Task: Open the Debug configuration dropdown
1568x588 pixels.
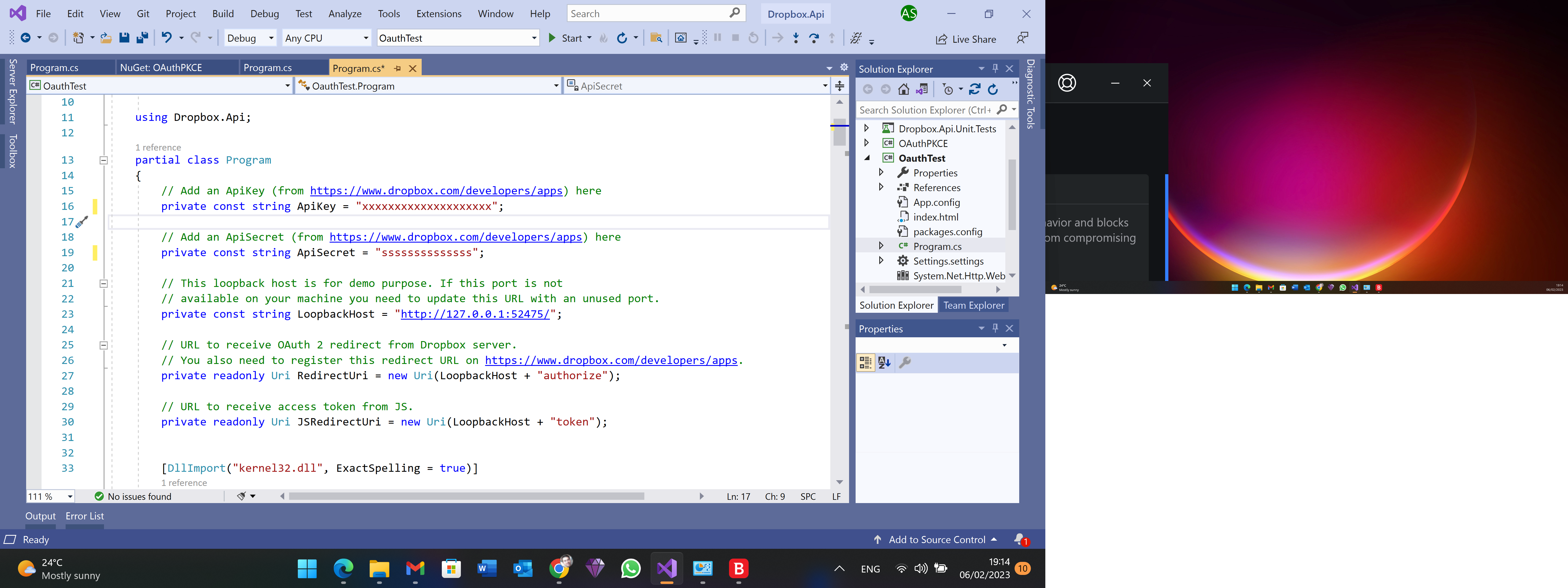Action: pos(250,38)
